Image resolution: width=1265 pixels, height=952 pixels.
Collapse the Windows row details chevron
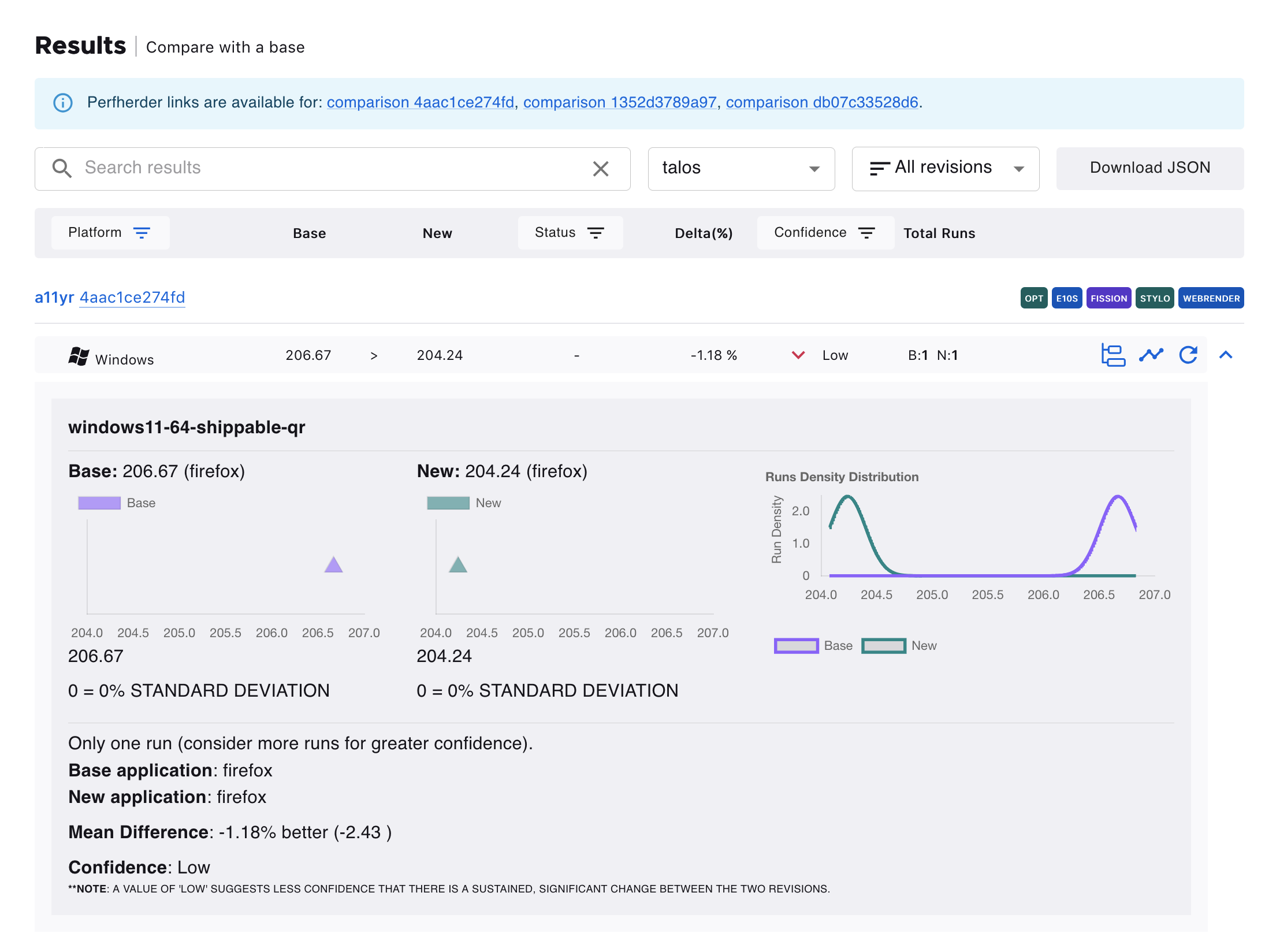coord(1226,355)
